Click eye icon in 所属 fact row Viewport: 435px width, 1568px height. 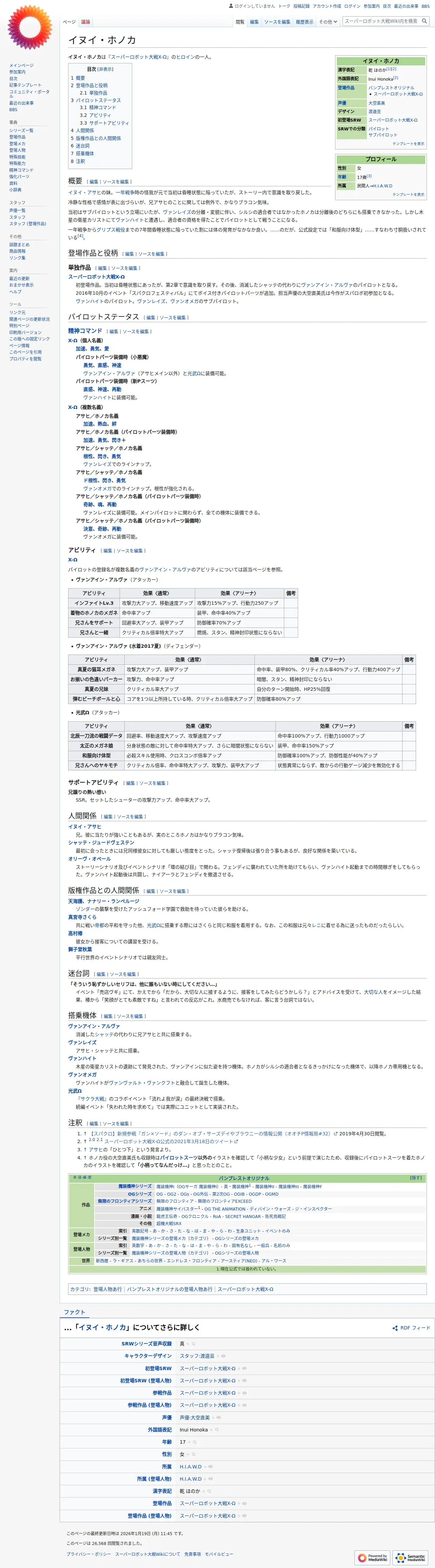click(210, 1467)
